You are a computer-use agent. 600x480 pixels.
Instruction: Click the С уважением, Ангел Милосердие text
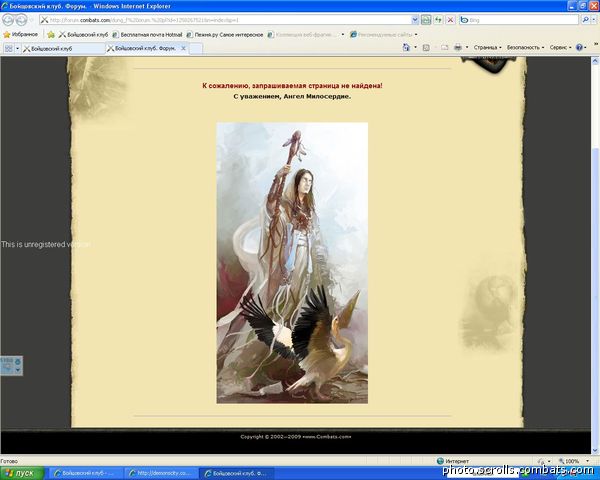292,96
